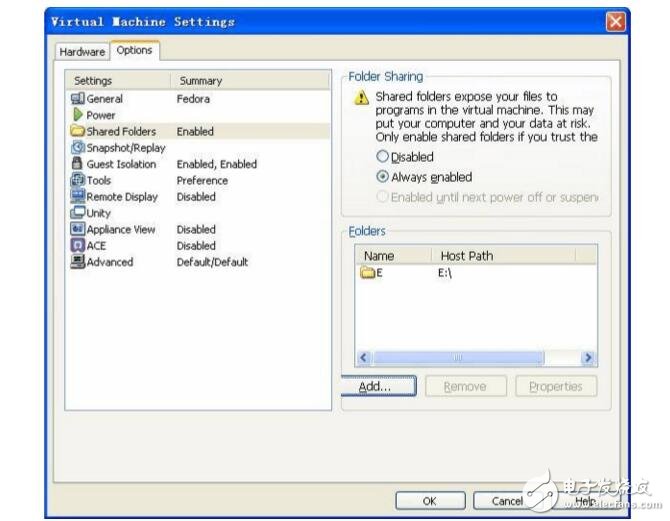This screenshot has width=670, height=521.
Task: Select shared folder E in list
Action: tap(373, 273)
